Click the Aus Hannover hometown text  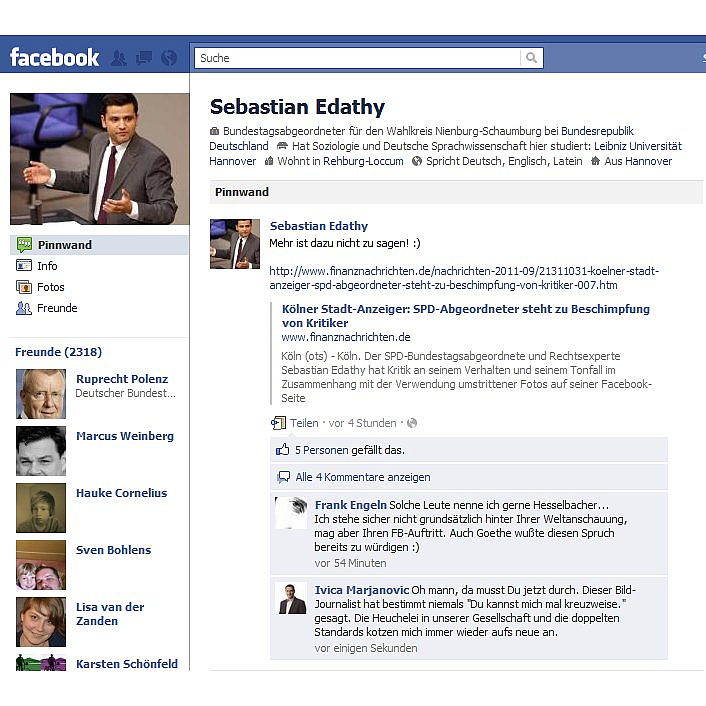point(638,161)
